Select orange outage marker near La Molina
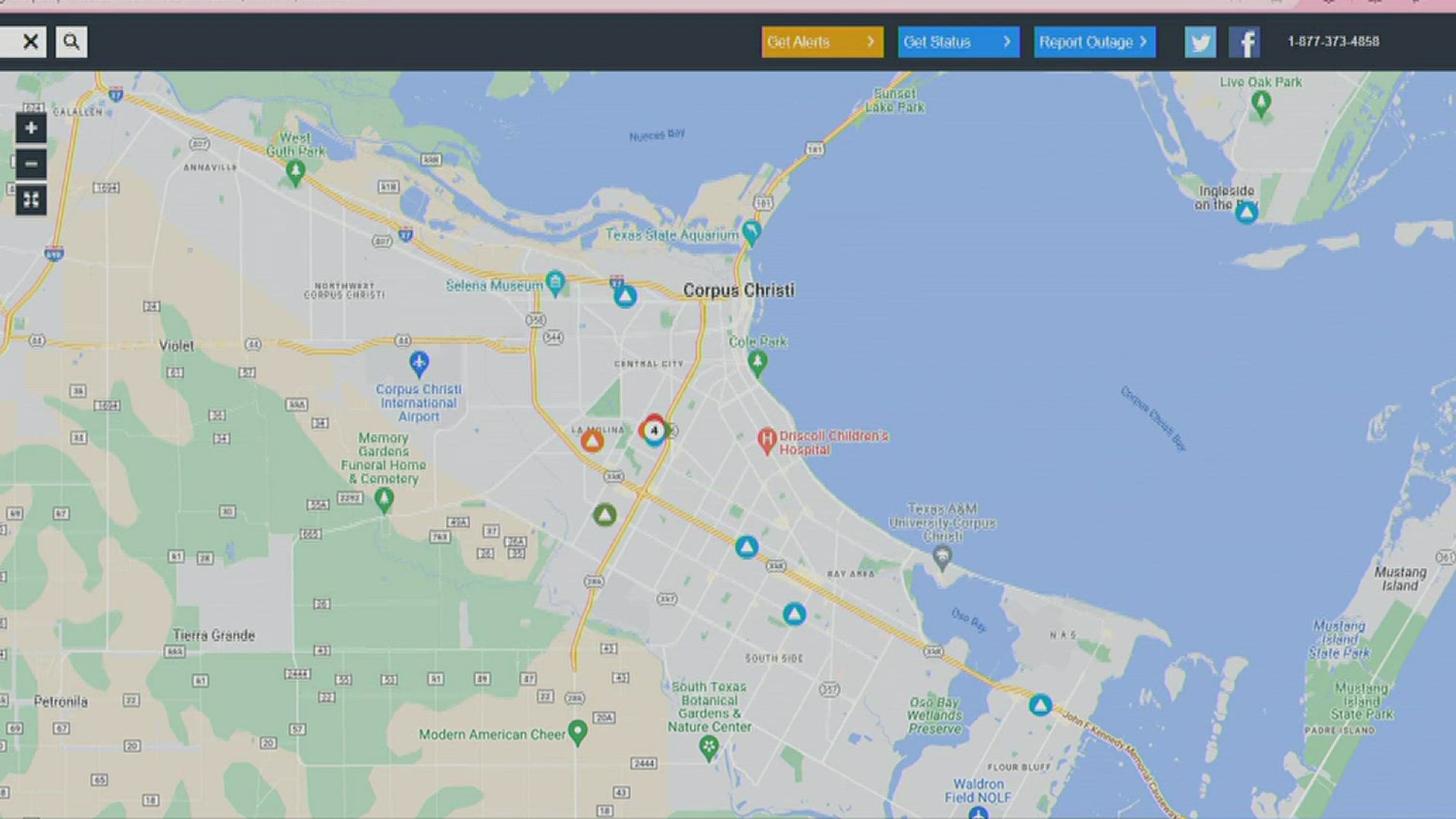 point(592,441)
